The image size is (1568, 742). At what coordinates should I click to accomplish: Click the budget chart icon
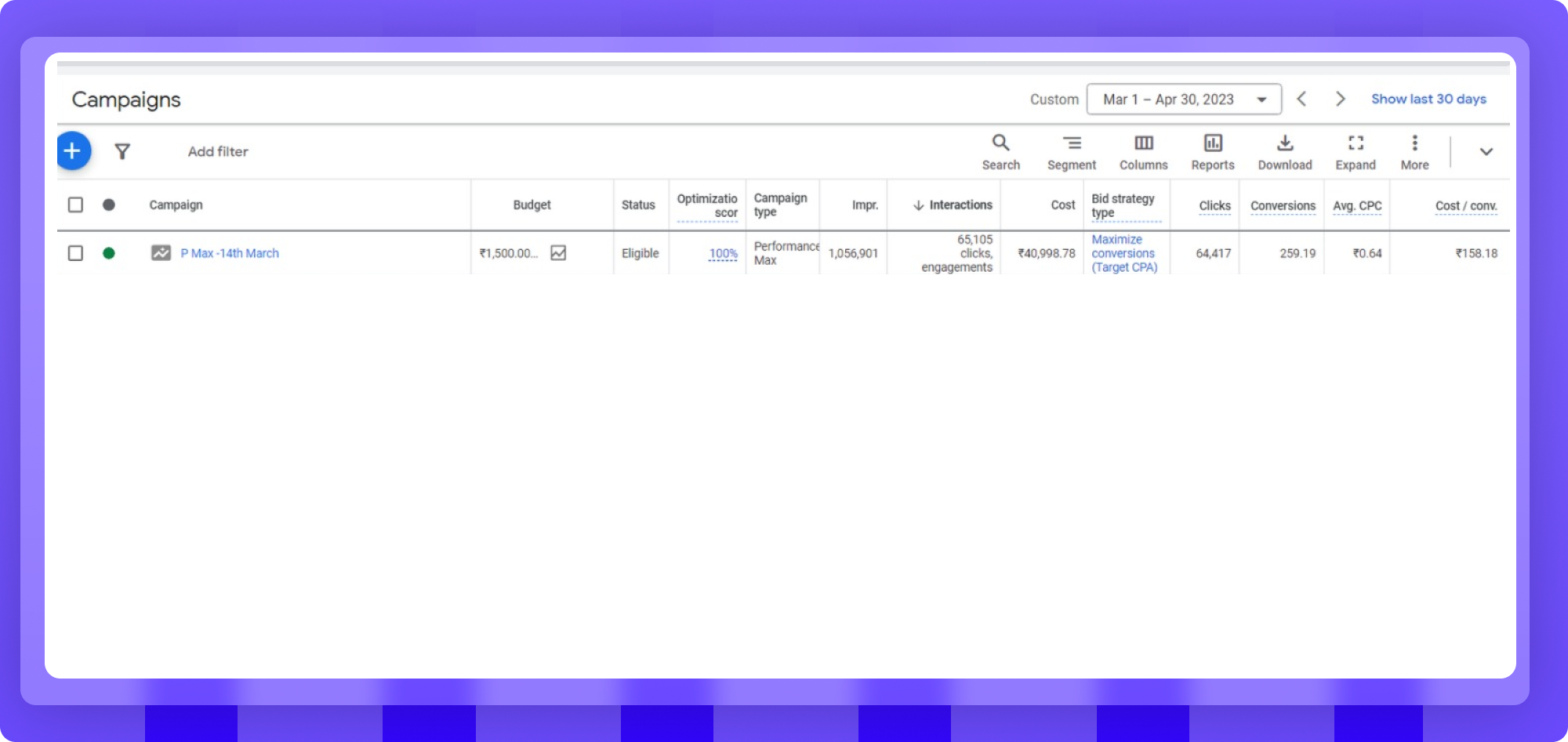coord(558,253)
